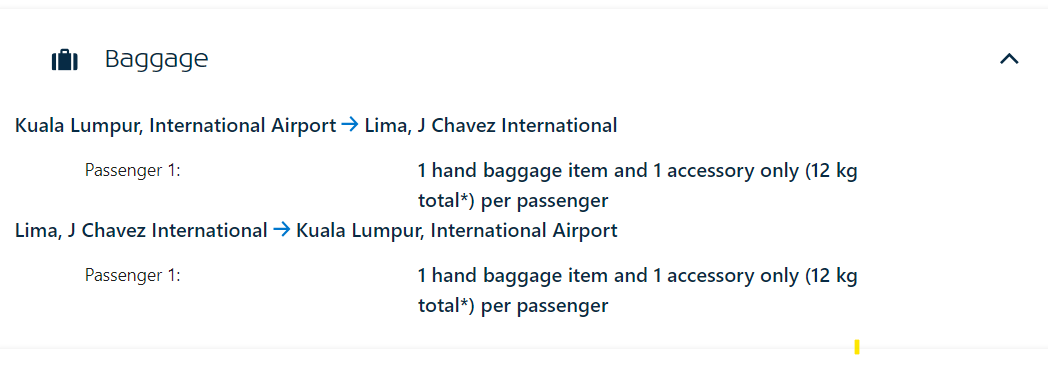Click the Passenger 1 label for the outbound flight
This screenshot has width=1048, height=367.
pos(133,170)
